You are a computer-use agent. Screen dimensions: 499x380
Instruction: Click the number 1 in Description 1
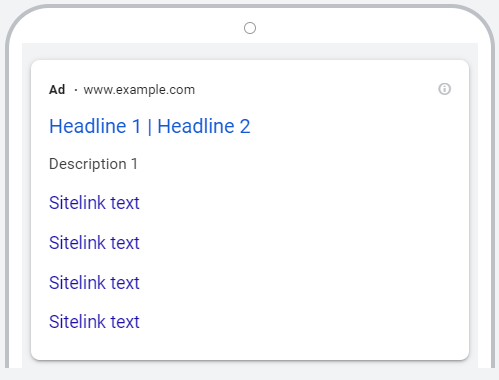pos(134,164)
